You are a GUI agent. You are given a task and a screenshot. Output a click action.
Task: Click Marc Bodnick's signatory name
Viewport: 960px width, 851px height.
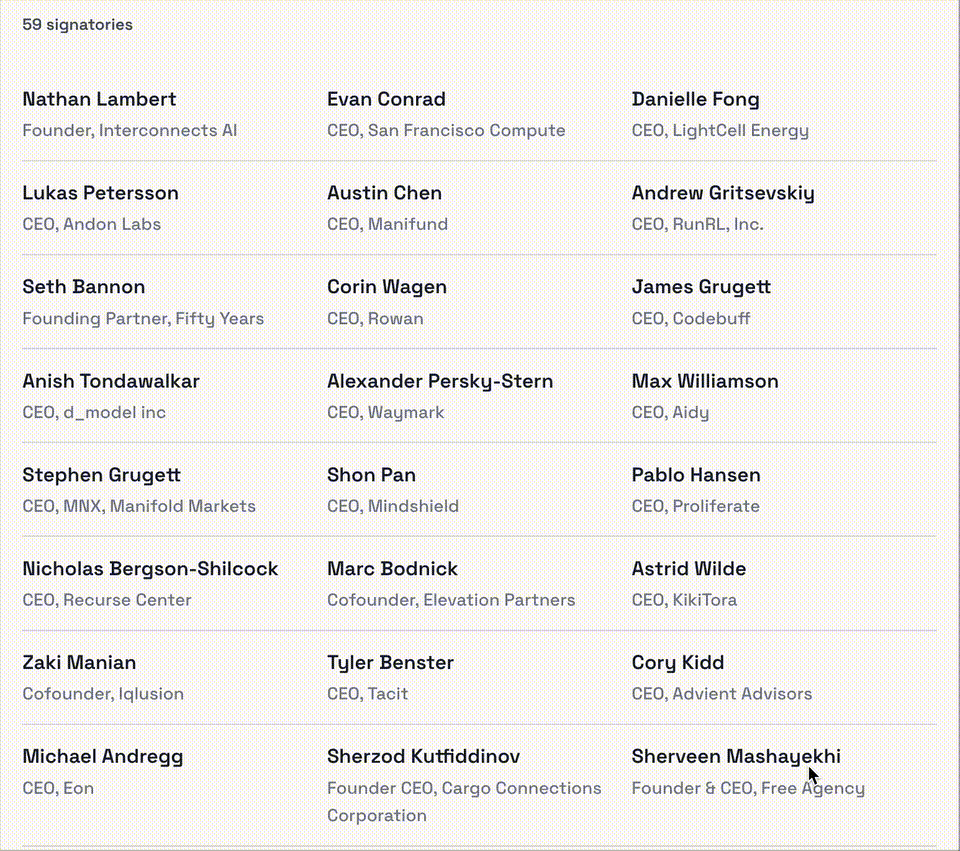tap(392, 569)
